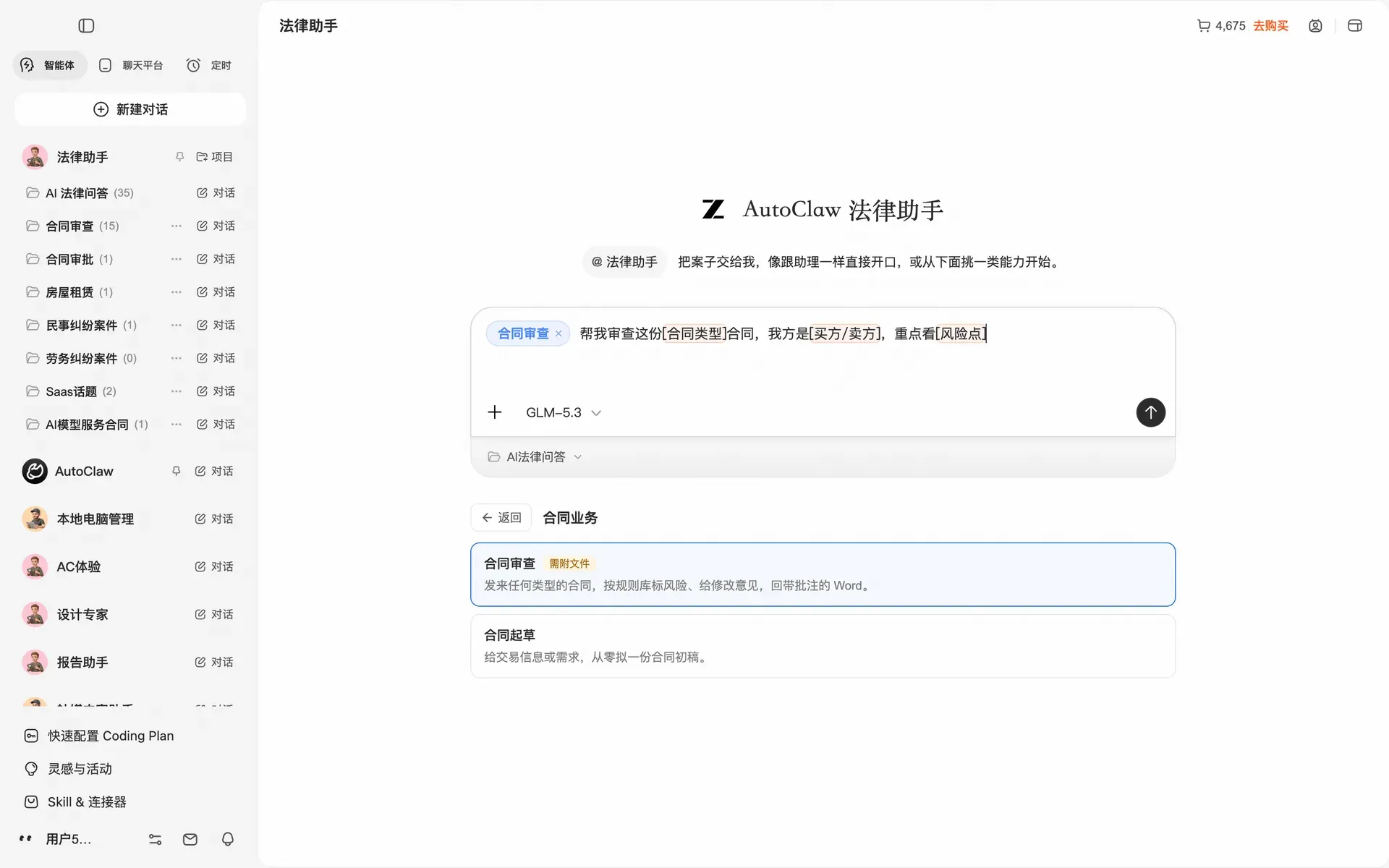
Task: Expand the AI法律问答 project selector
Action: click(x=535, y=457)
